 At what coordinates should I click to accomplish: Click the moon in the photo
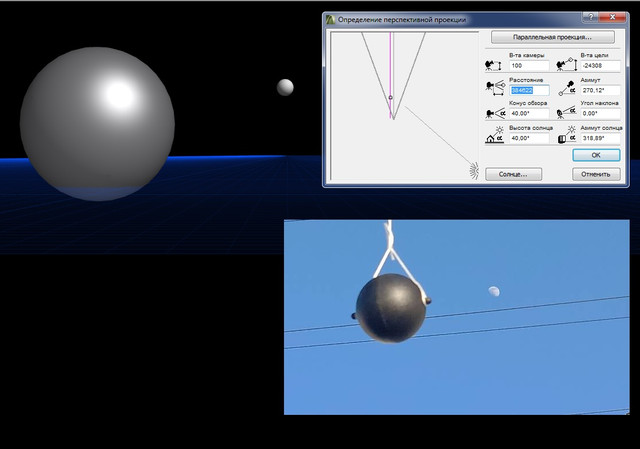(494, 291)
